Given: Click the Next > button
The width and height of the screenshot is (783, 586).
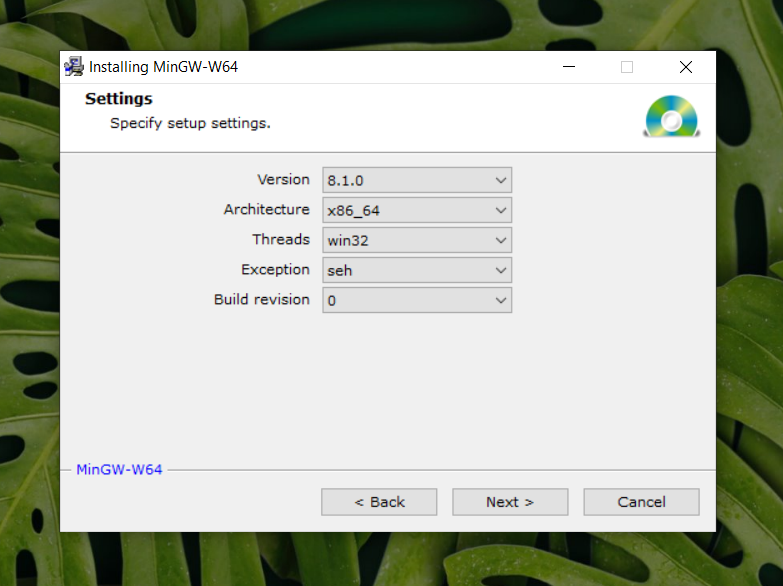Looking at the screenshot, I should point(510,502).
